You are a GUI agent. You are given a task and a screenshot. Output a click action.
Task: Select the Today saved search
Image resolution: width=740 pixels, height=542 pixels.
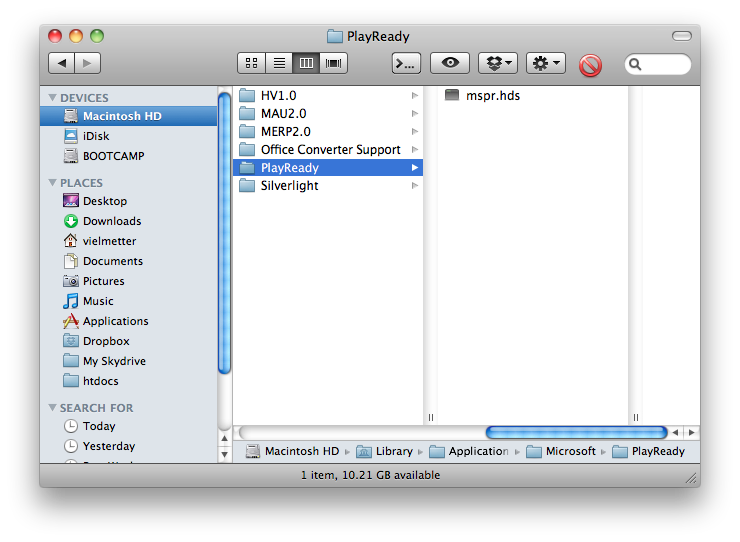[128, 426]
